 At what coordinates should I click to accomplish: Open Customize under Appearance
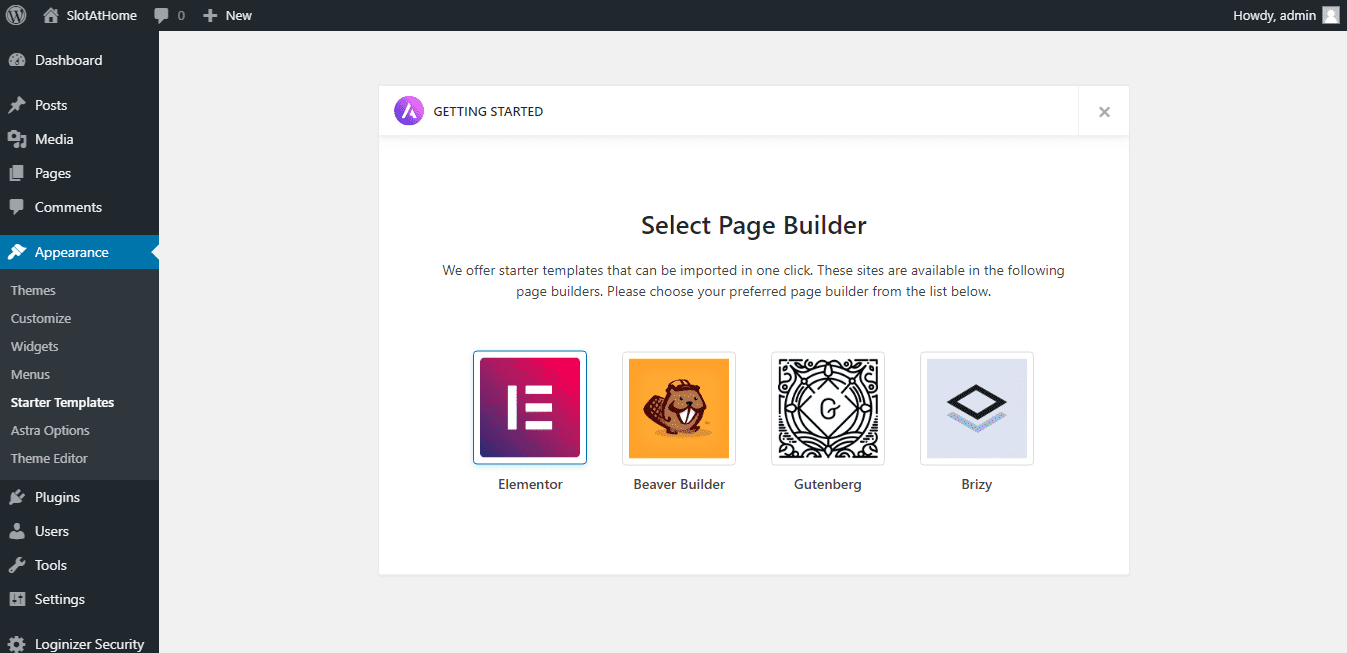click(x=41, y=318)
